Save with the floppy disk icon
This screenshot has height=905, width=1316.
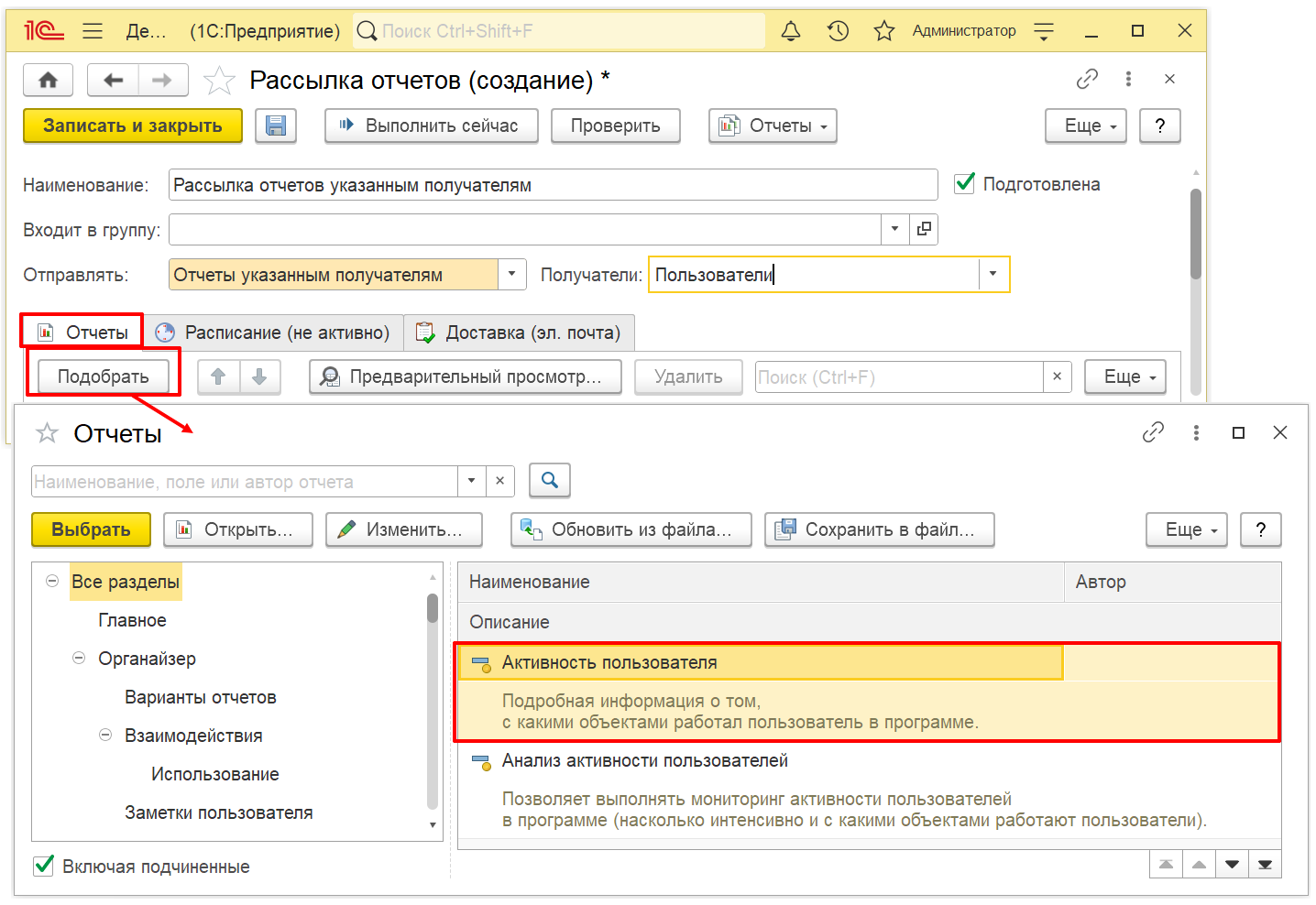pyautogui.click(x=276, y=125)
